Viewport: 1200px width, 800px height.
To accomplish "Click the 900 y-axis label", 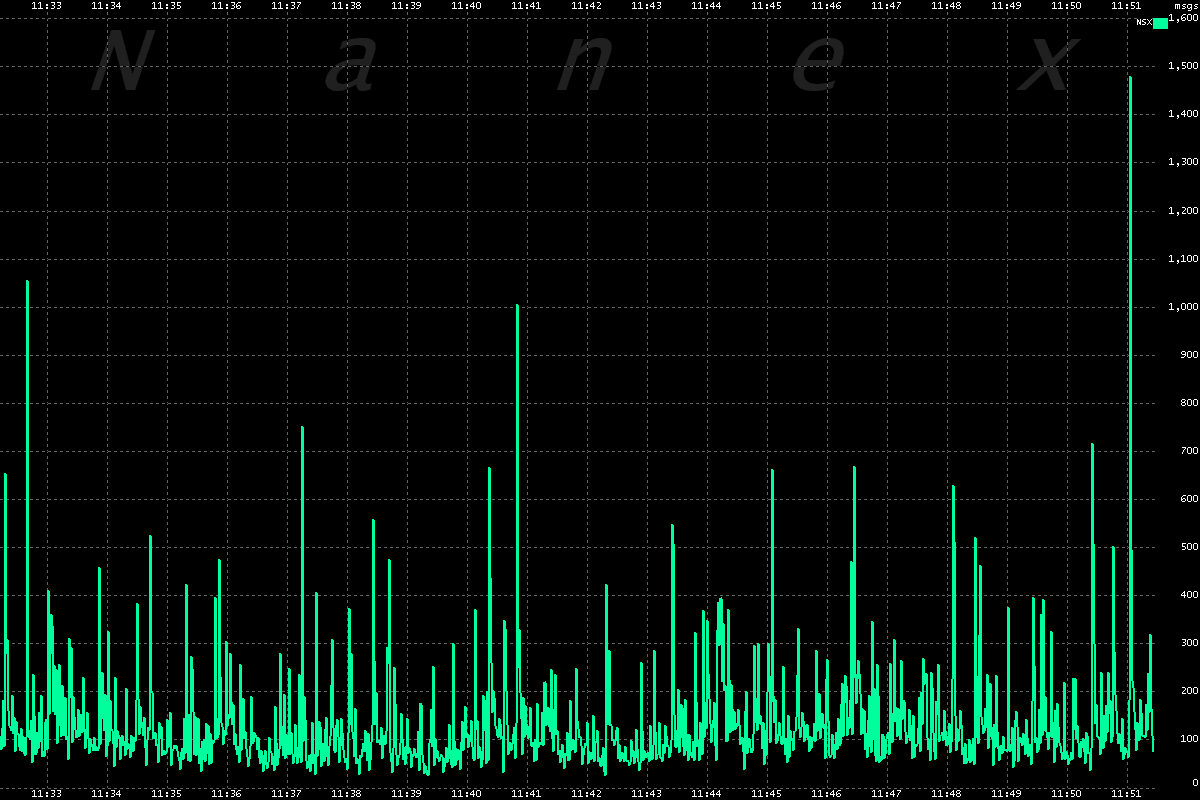I will (x=1190, y=355).
